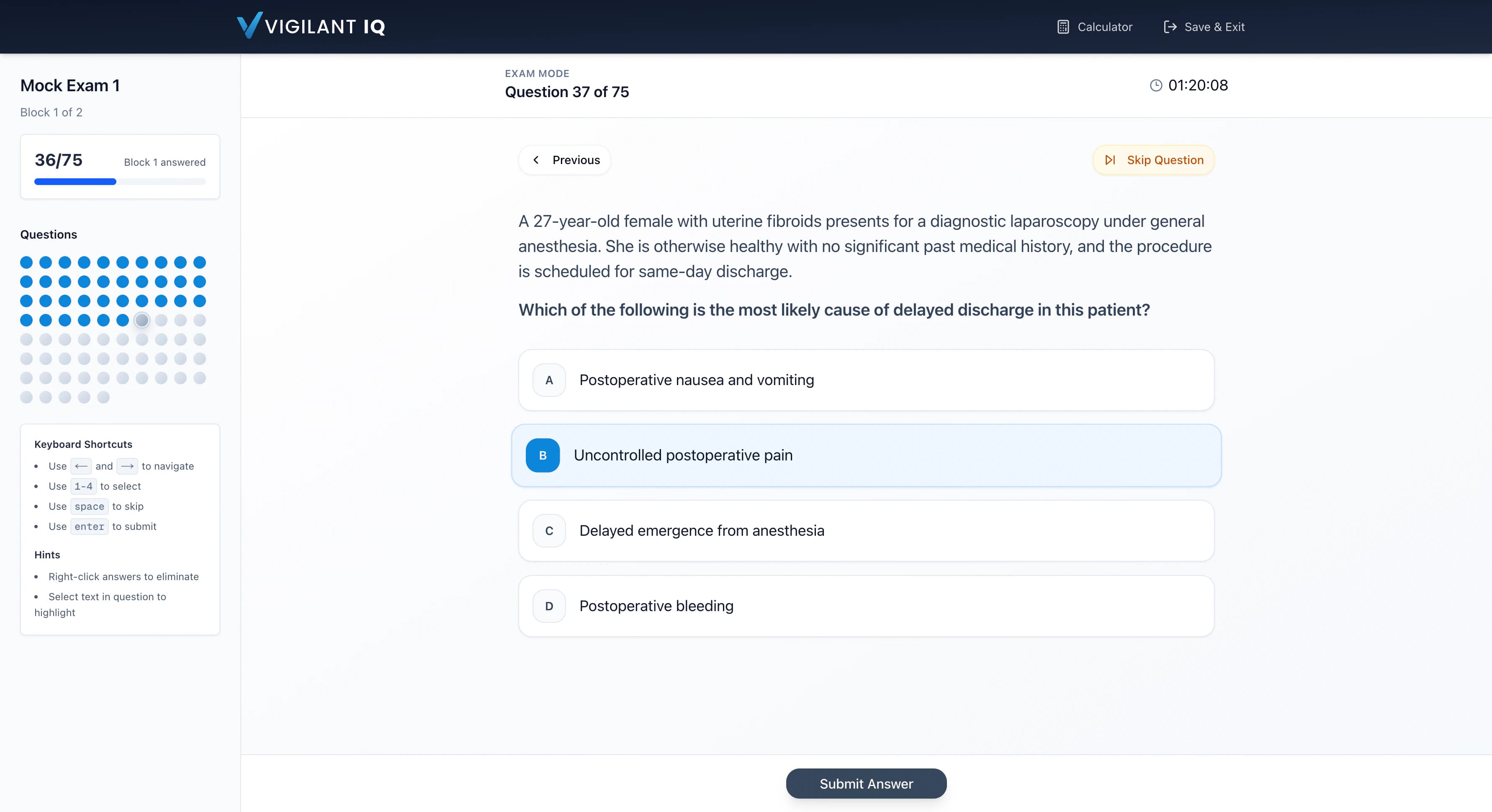Jump to question 1 dot in grid
The width and height of the screenshot is (1492, 812).
[x=26, y=262]
